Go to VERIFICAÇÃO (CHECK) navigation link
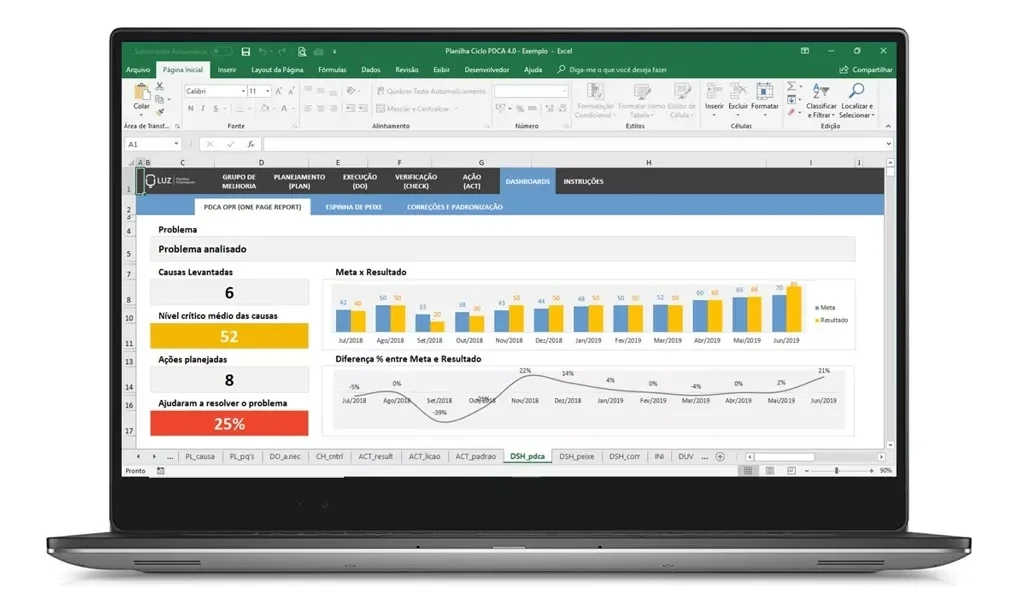Image resolution: width=1018 pixels, height=613 pixels. point(416,181)
